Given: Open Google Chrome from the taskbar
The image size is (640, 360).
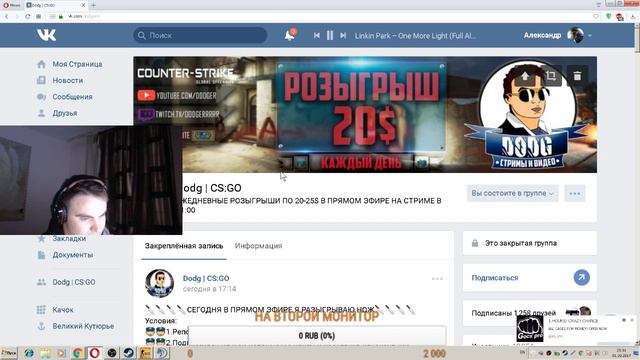Looking at the screenshot, I should point(78,353).
